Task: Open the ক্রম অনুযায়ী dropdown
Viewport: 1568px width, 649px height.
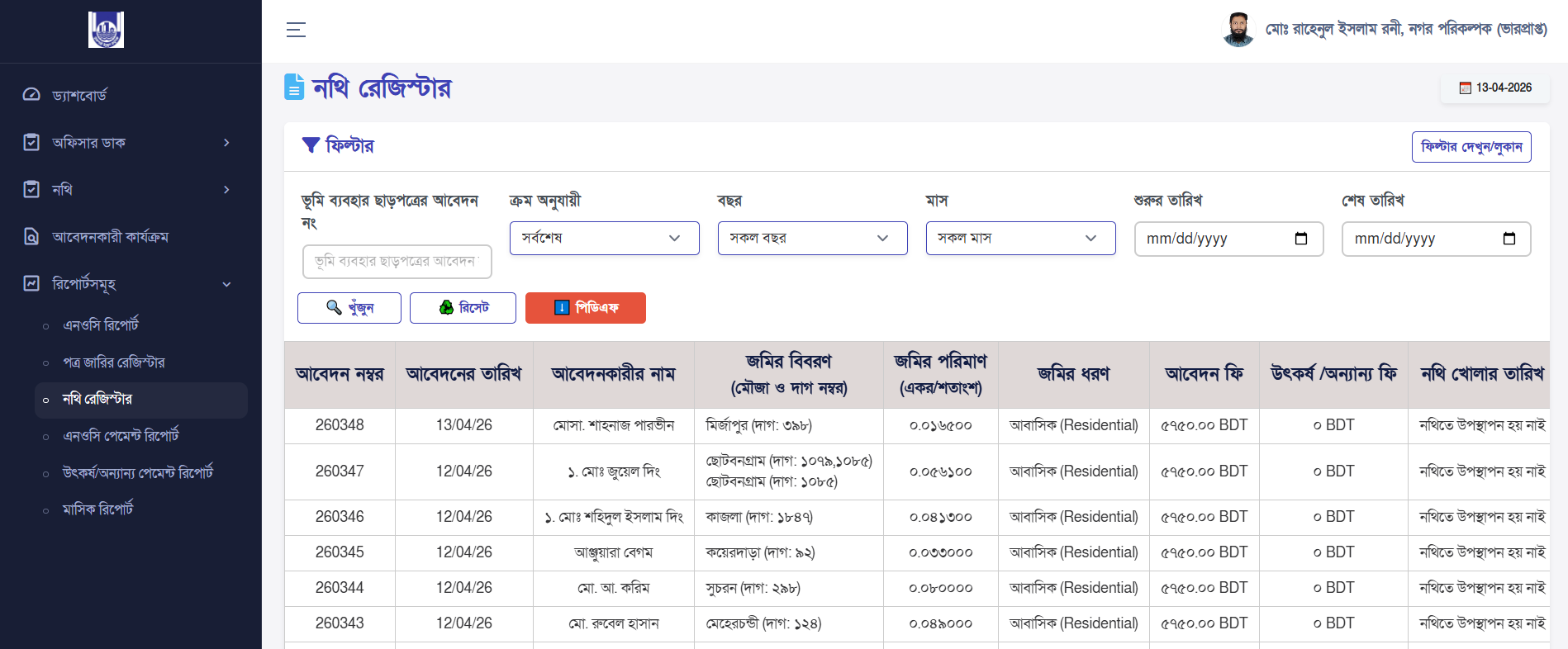Action: [604, 239]
